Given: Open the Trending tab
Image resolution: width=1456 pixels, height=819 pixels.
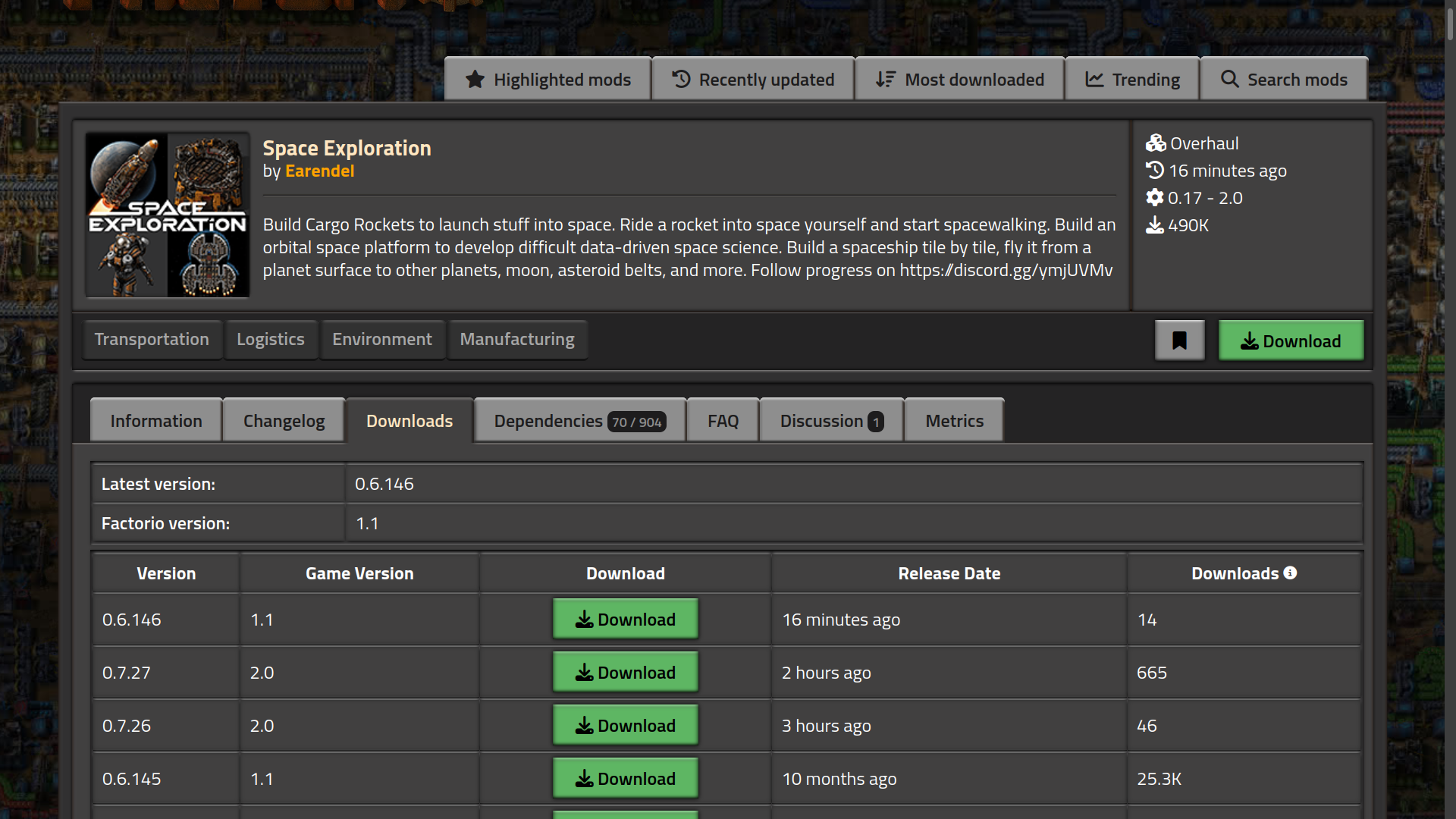Looking at the screenshot, I should (1132, 79).
